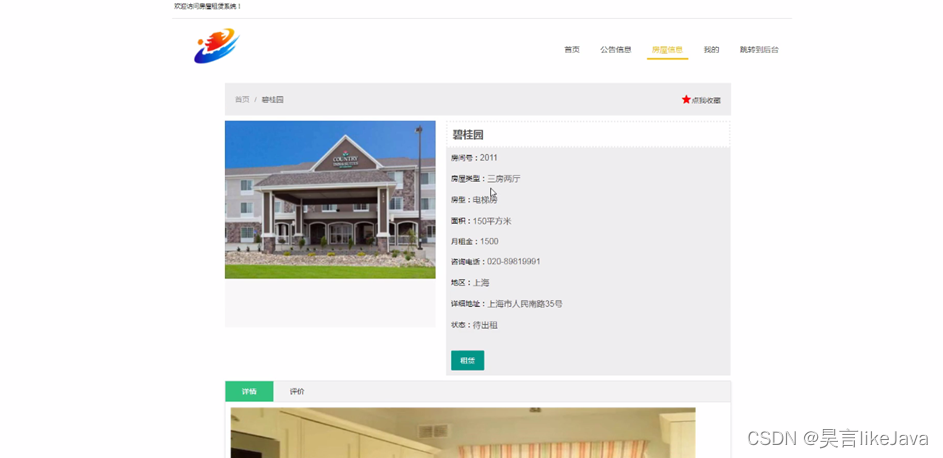Click the 房型：电梯房 text
Image resolution: width=943 pixels, height=458 pixels.
tap(474, 200)
